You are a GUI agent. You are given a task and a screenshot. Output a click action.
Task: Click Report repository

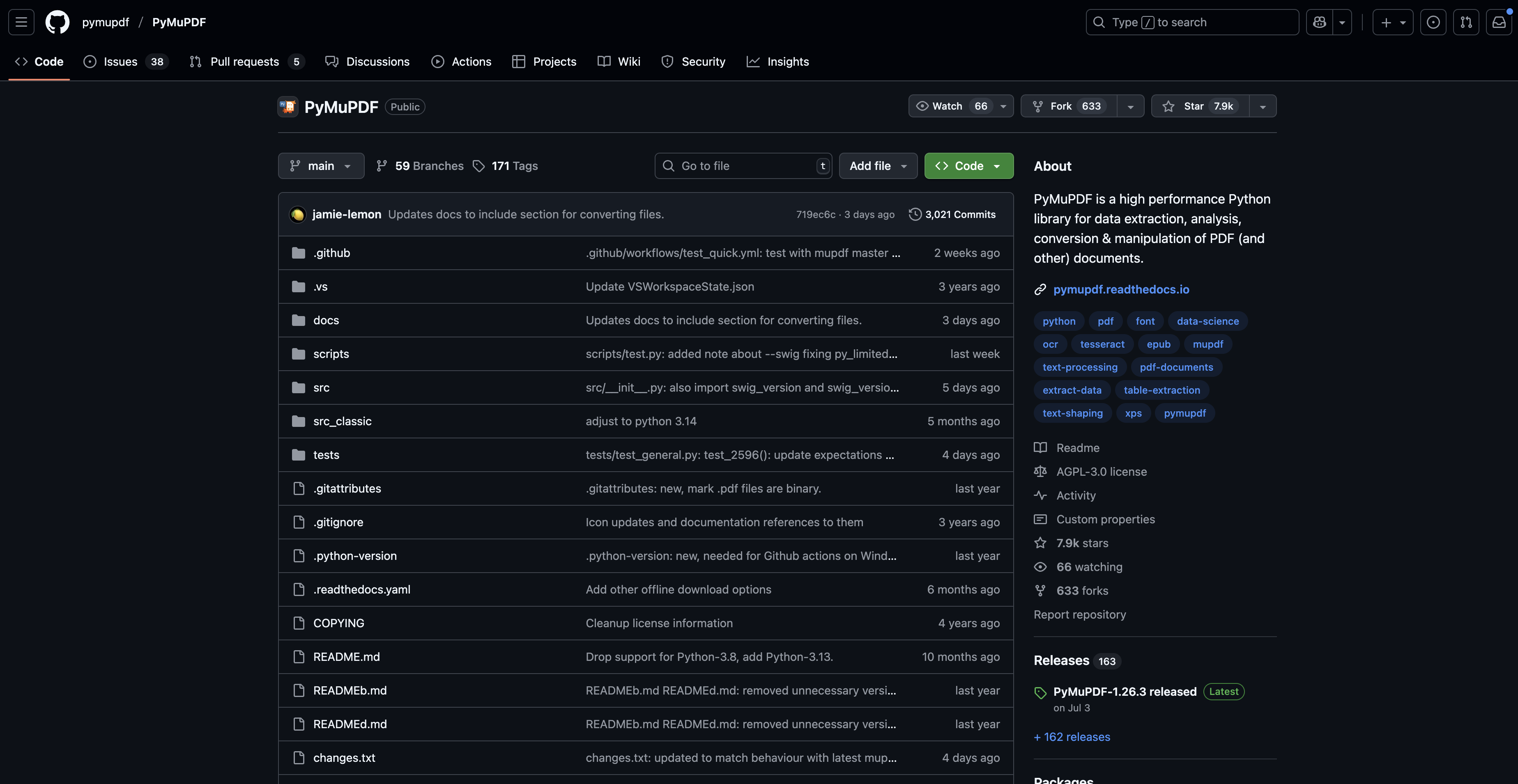1080,614
